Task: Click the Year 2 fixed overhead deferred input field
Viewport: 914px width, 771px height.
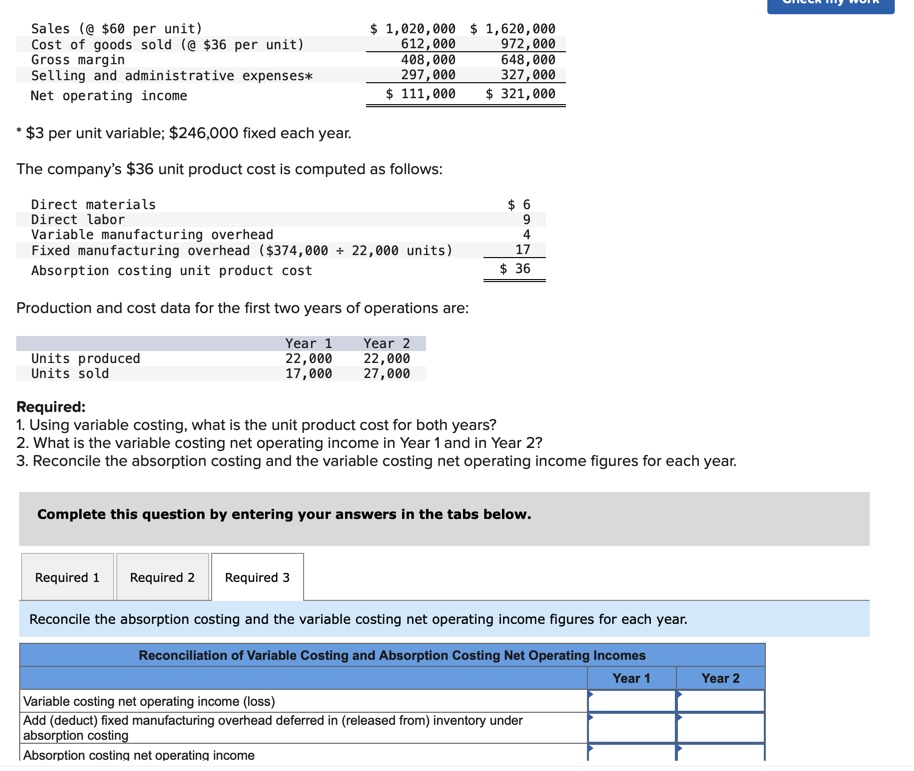Action: 722,725
